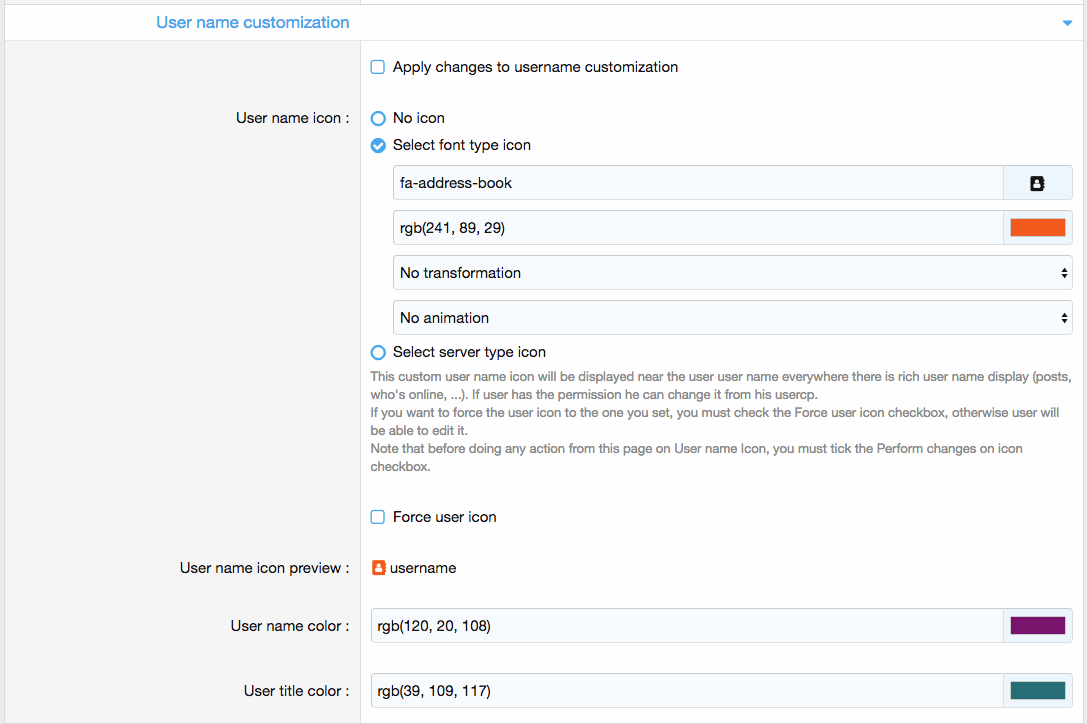Click the fa-address-book text field
This screenshot has width=1087, height=724.
tap(697, 183)
